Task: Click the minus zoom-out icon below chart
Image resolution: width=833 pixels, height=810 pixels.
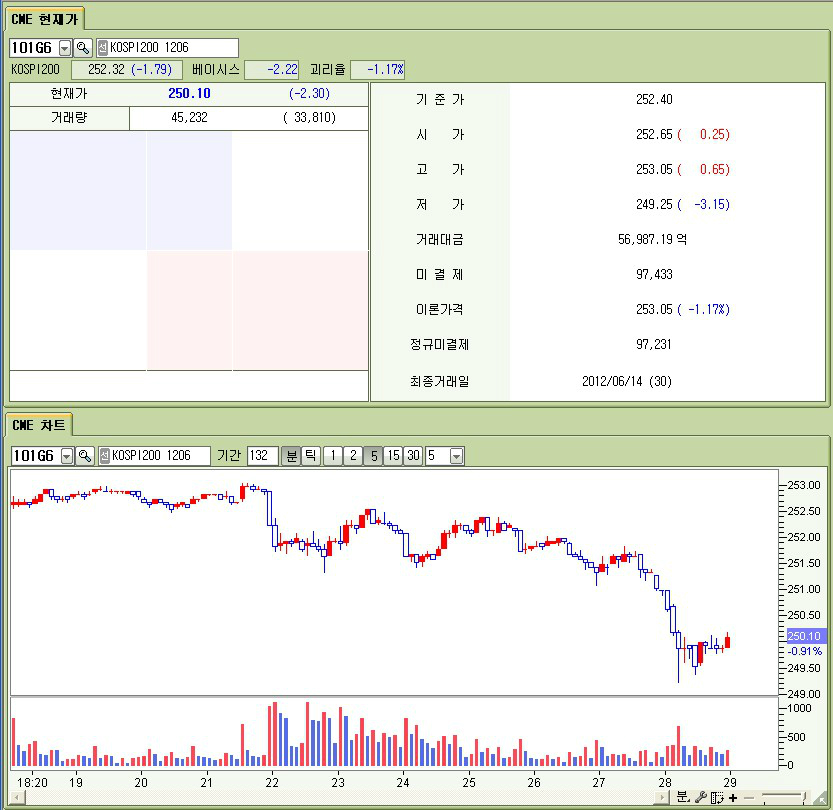Action: coord(748,797)
